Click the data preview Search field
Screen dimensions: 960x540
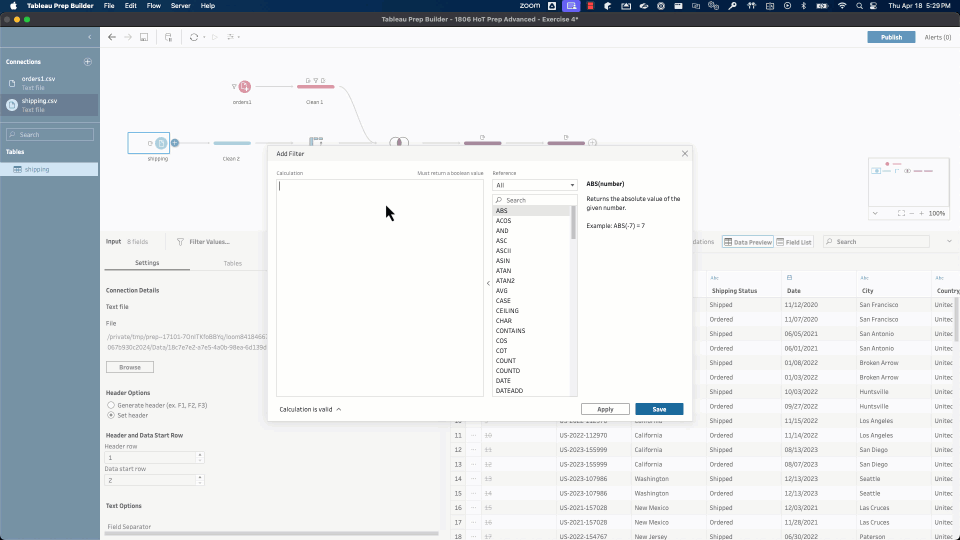coord(876,242)
